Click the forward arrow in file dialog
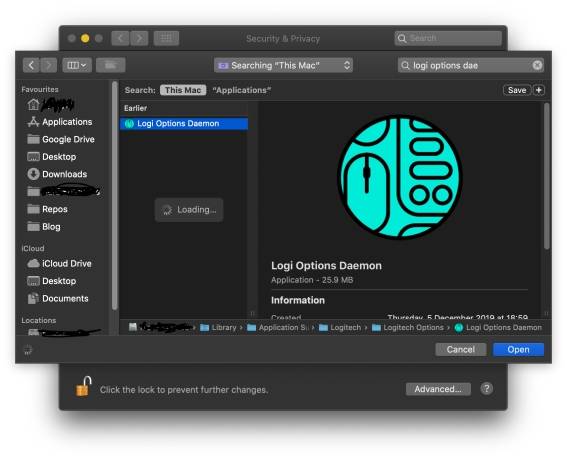567x460 pixels. [x=48, y=65]
